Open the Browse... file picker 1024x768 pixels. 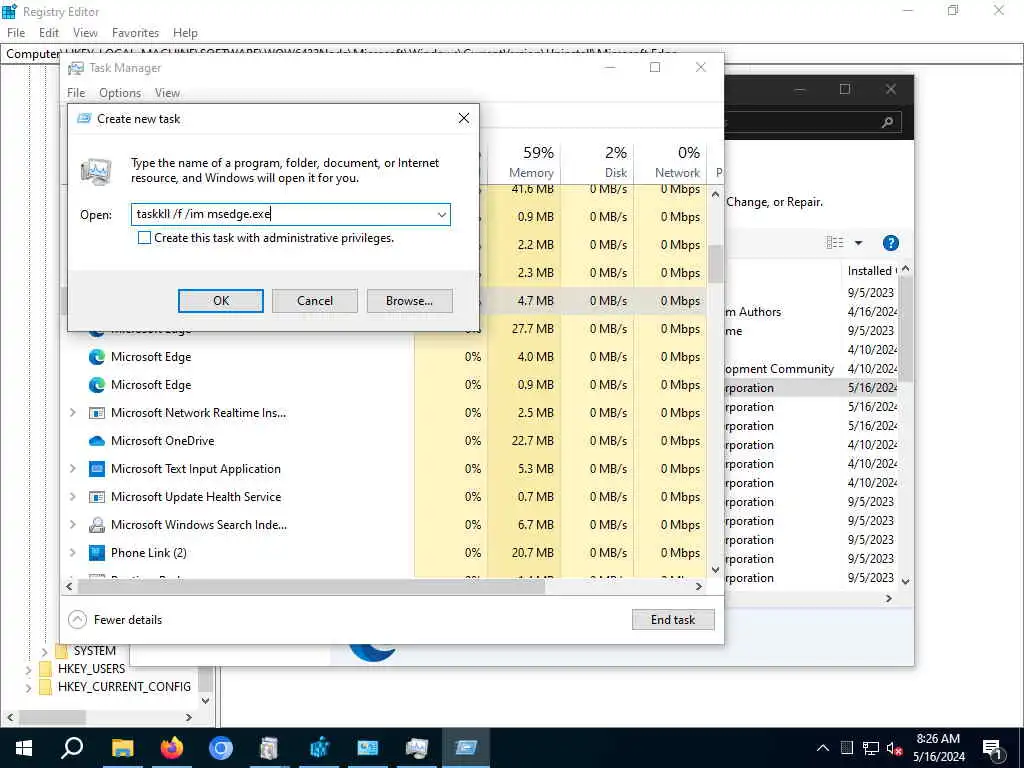409,301
